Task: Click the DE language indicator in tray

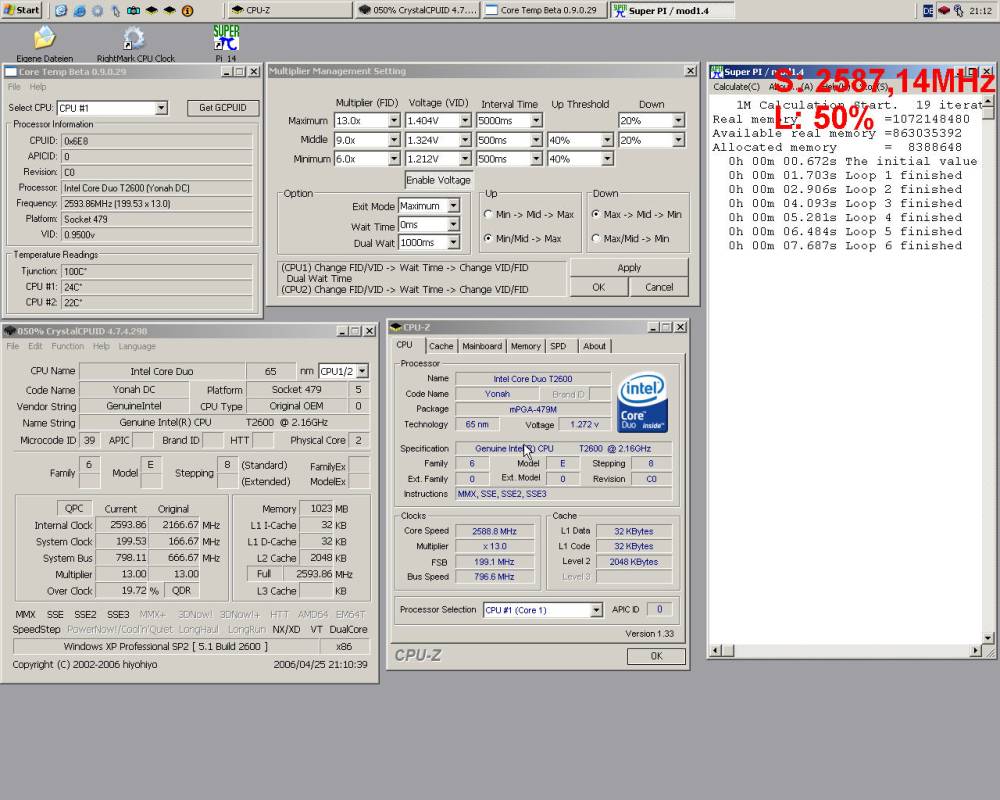Action: (x=928, y=10)
